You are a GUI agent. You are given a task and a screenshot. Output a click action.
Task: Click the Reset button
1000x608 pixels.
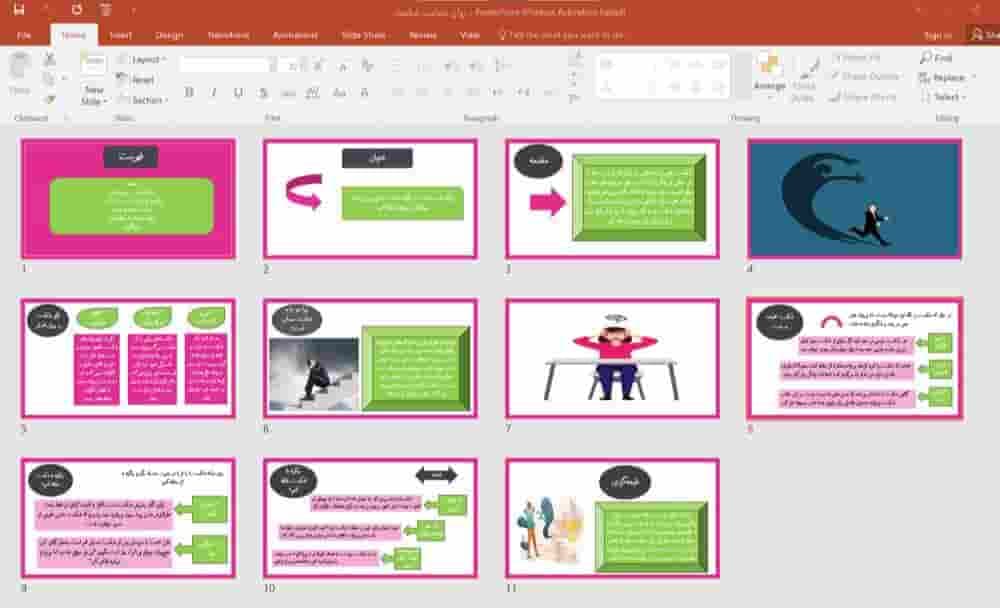pyautogui.click(x=136, y=80)
